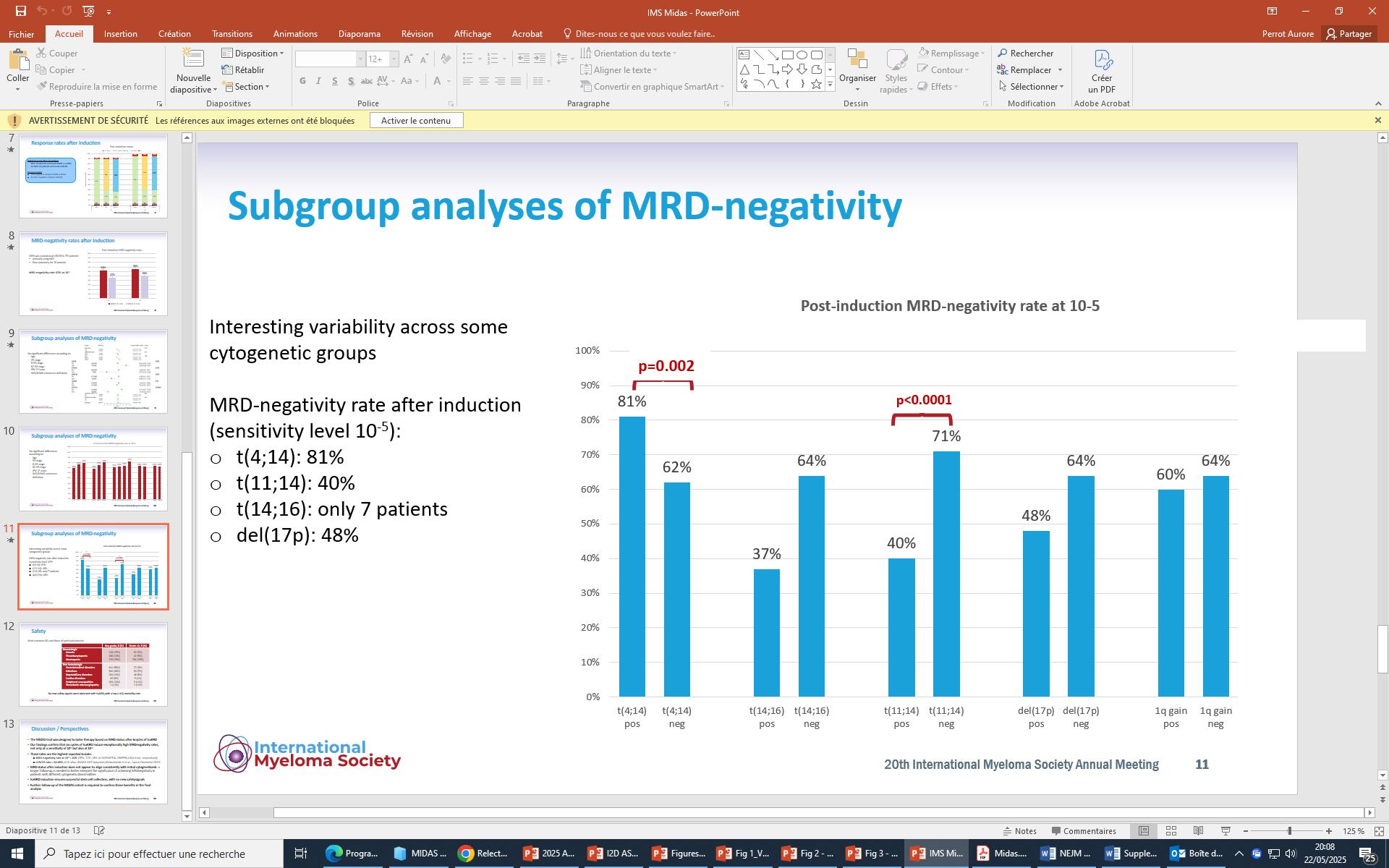Select slide 12 Safety thumbnail
The width and height of the screenshot is (1389, 868).
[93, 664]
